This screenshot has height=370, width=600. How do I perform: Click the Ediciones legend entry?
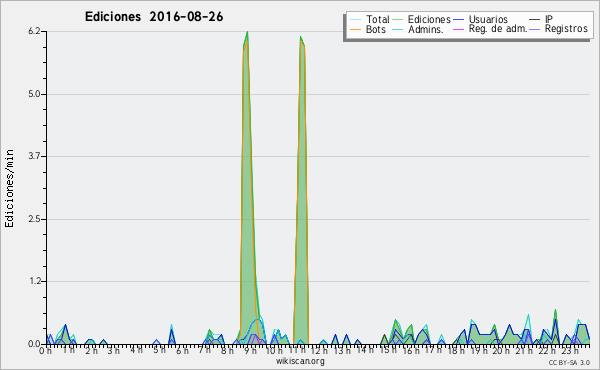422,19
